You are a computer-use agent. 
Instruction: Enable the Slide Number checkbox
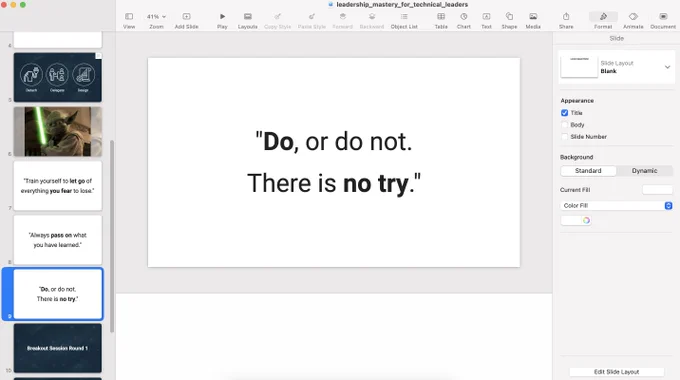(564, 137)
